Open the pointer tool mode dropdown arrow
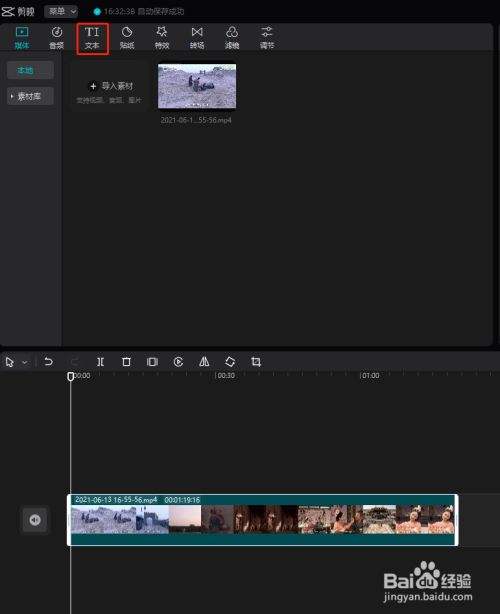The width and height of the screenshot is (500, 614). 25,363
